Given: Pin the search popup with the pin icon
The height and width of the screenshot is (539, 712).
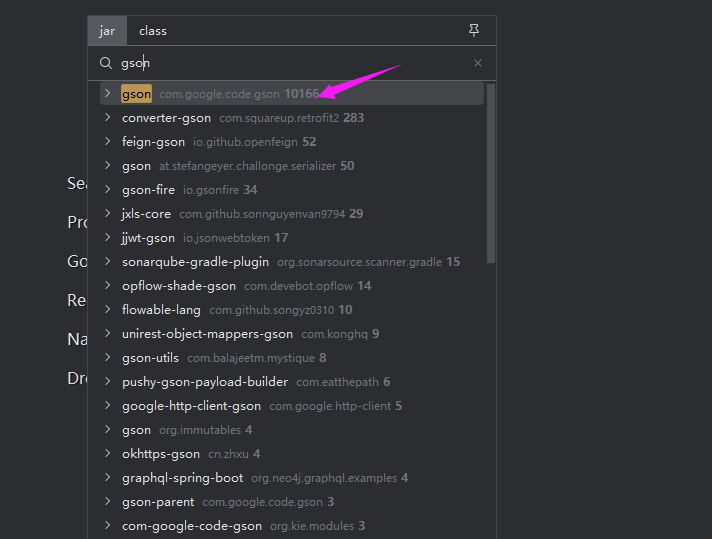Looking at the screenshot, I should tap(474, 30).
